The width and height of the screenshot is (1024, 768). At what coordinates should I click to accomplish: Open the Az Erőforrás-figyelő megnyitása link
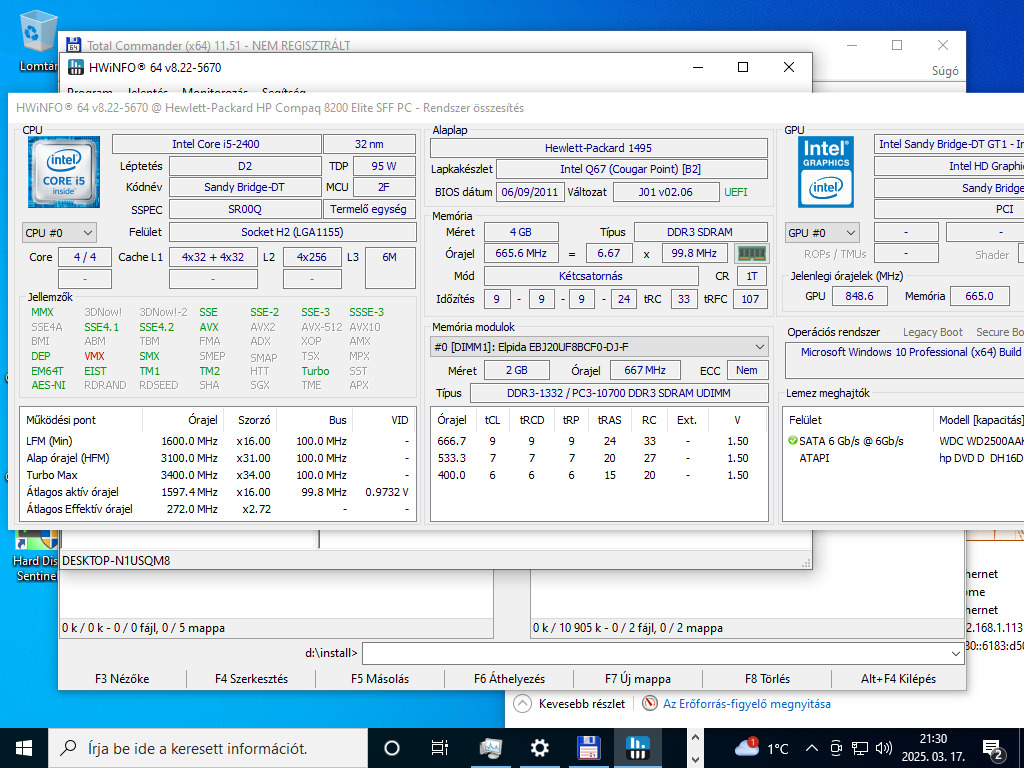pos(747,703)
